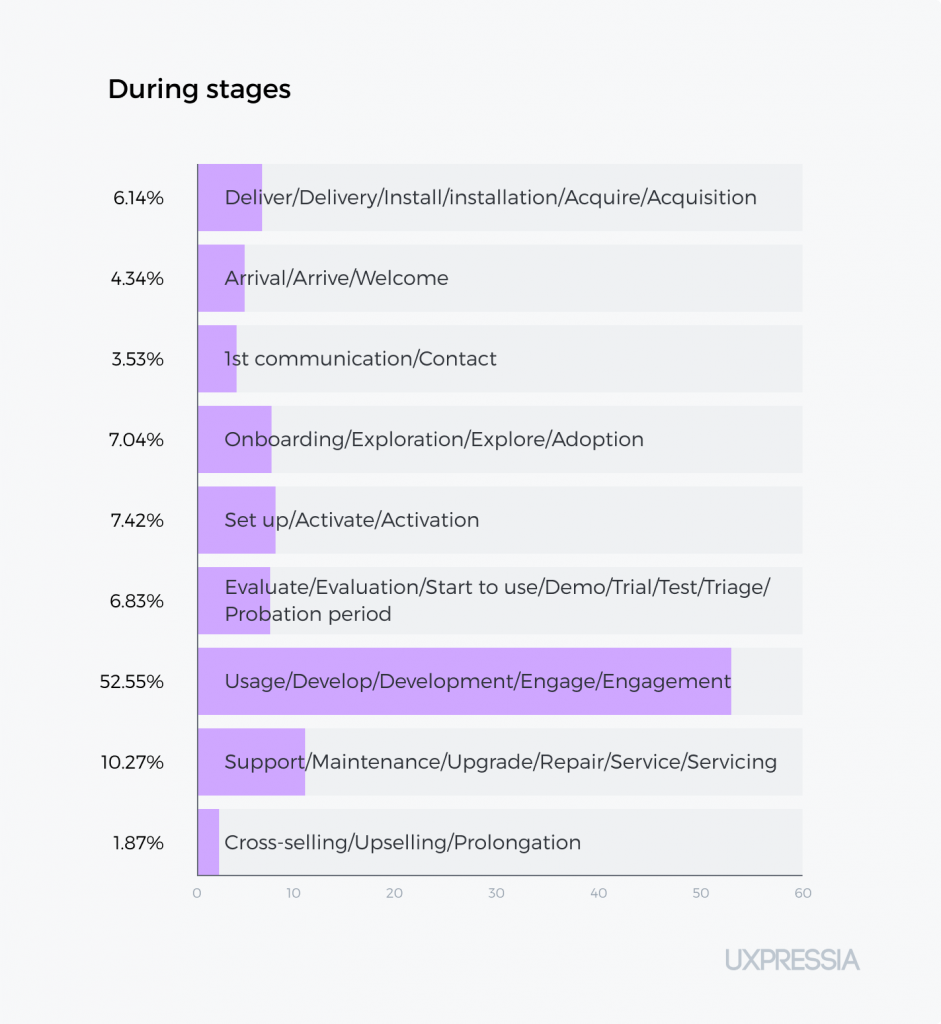Select the Deliver/Delivery/Install bar
941x1024 pixels.
point(230,197)
